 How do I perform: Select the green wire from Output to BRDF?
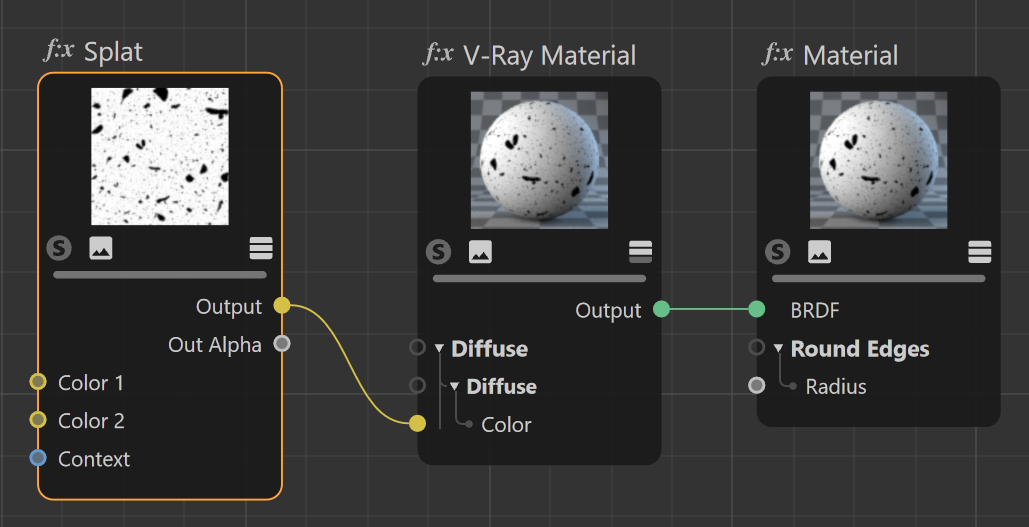[x=709, y=309]
